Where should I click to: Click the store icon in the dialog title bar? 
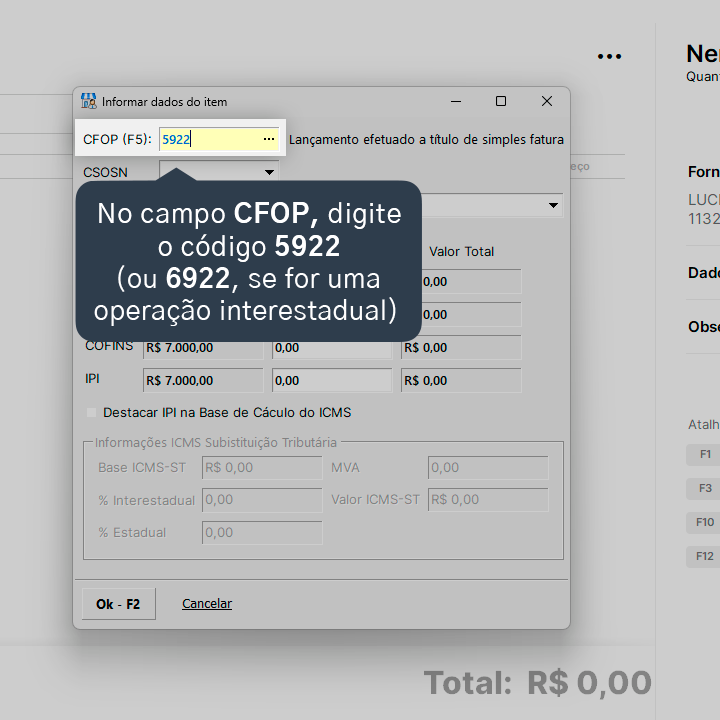[x=88, y=101]
